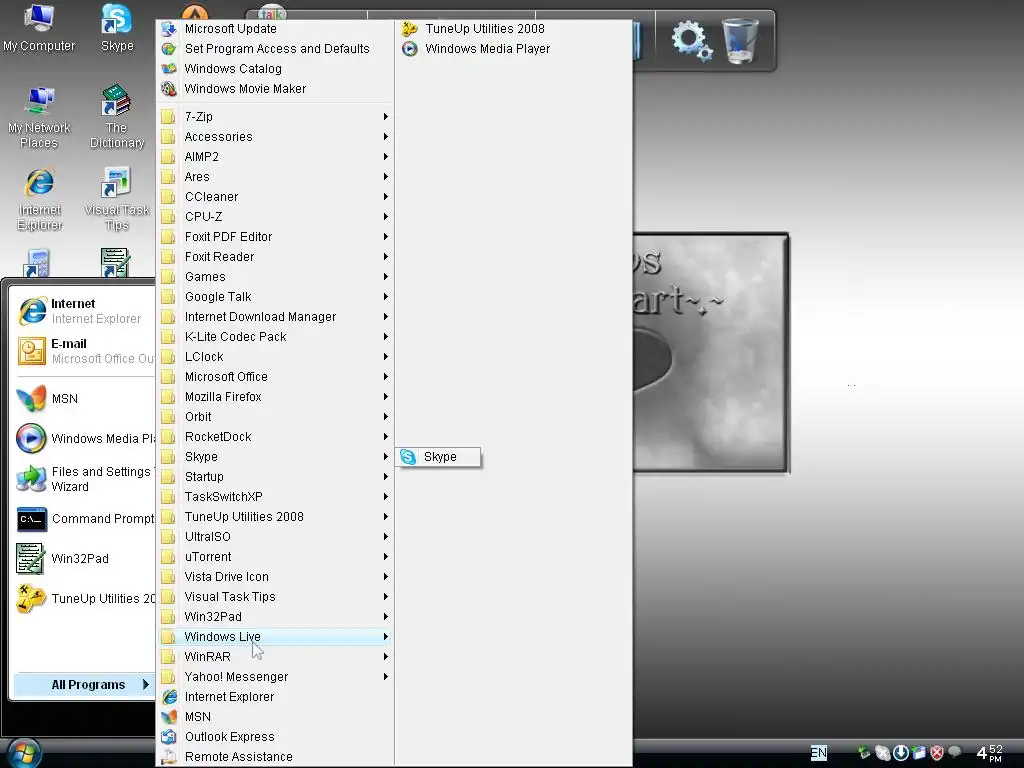Click Command Prompt icon in Start menu
Viewport: 1024px width, 768px height.
(31, 519)
